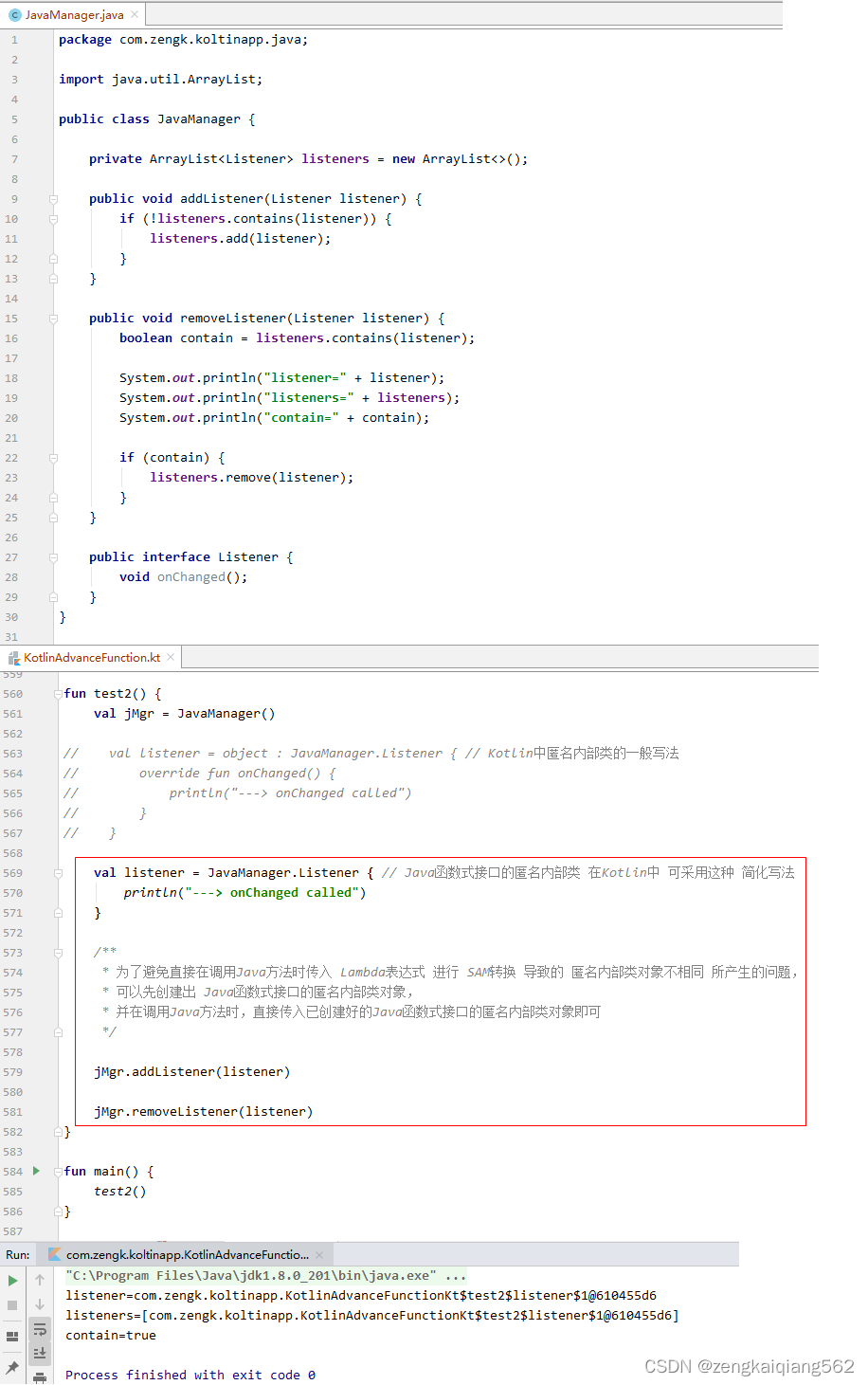
Task: Click the Restore layout icon in Run panel
Action: pyautogui.click(x=12, y=1336)
